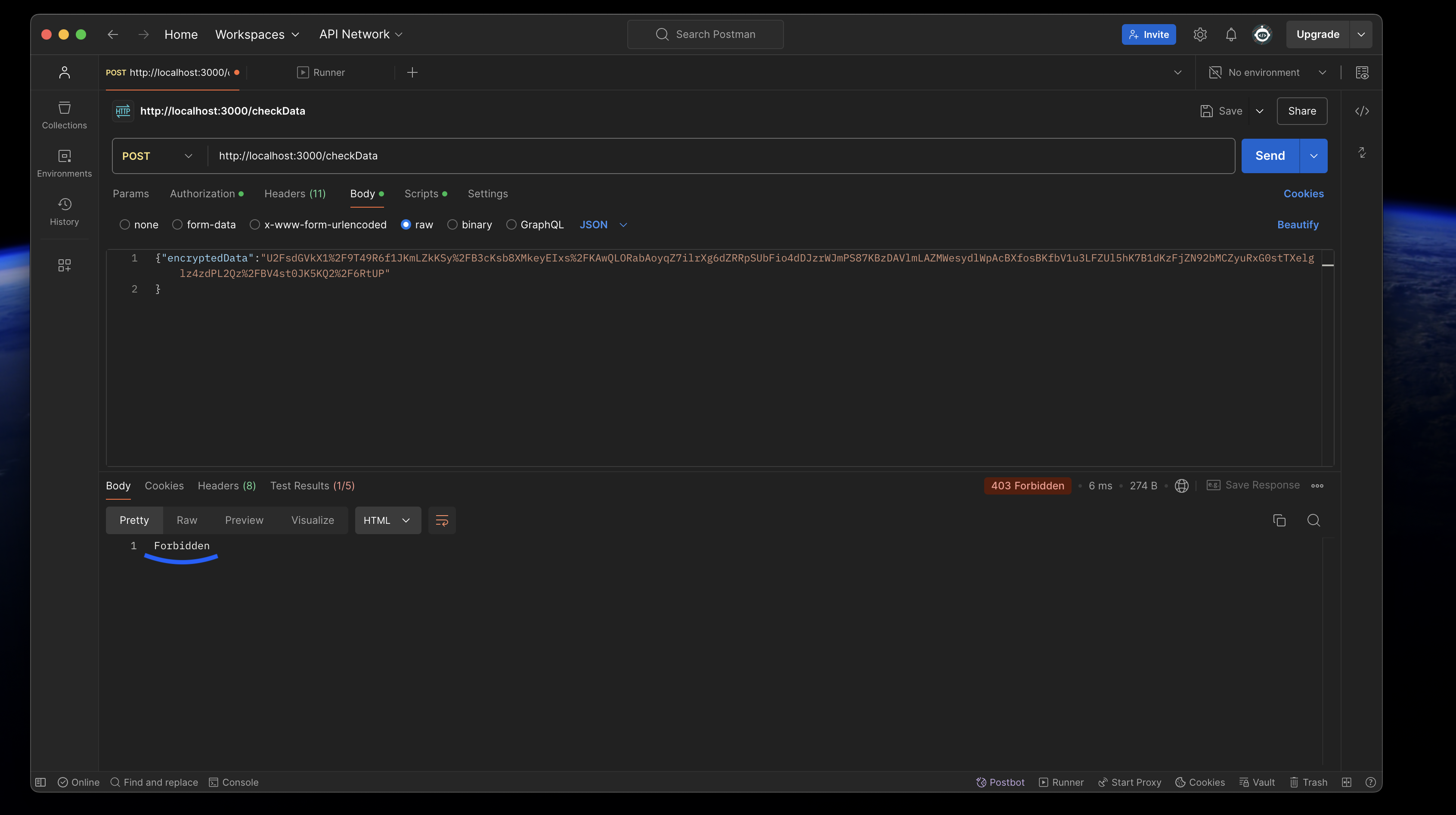Go back with the left arrow

113,34
